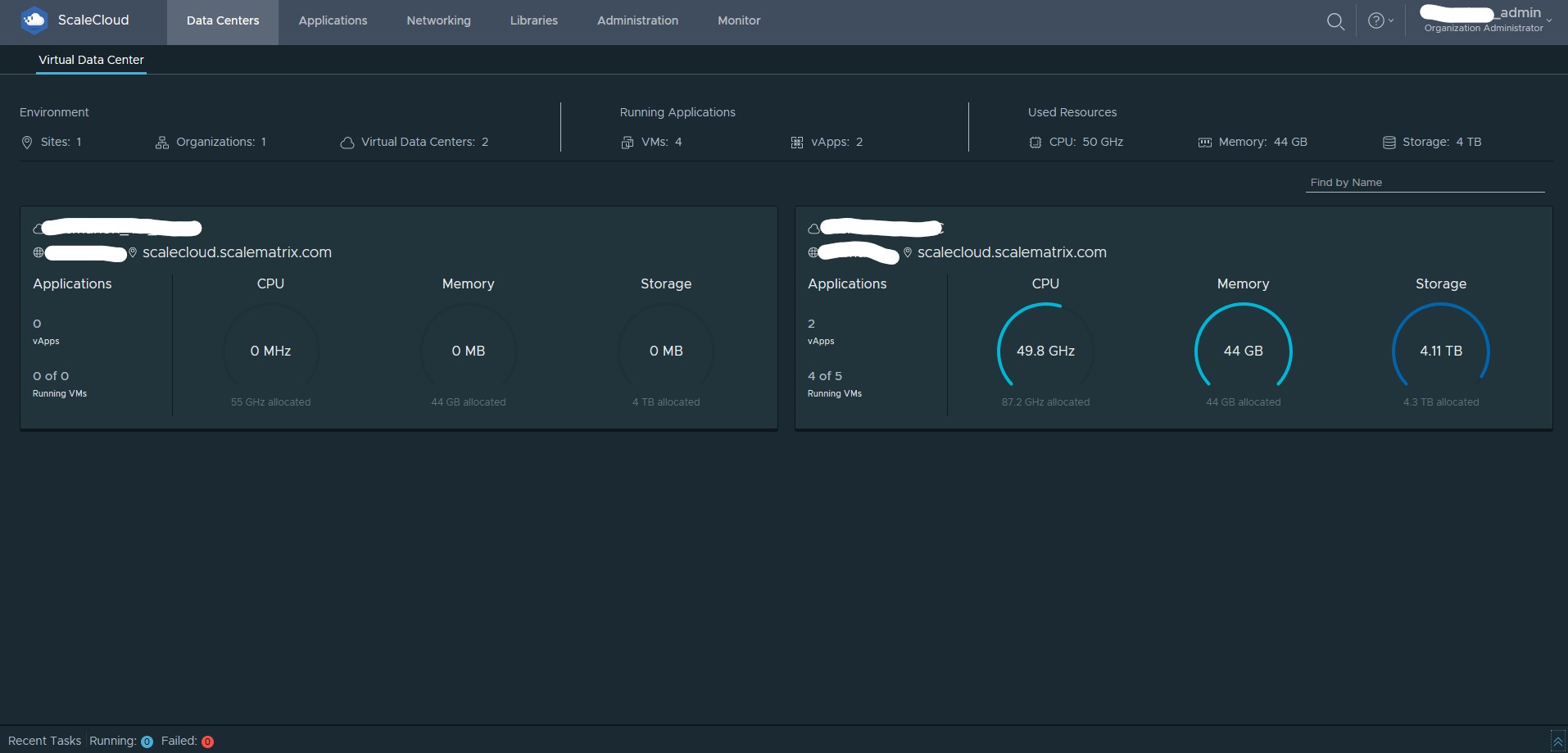Open the help question mark icon
This screenshot has height=753, width=1568.
(1376, 20)
